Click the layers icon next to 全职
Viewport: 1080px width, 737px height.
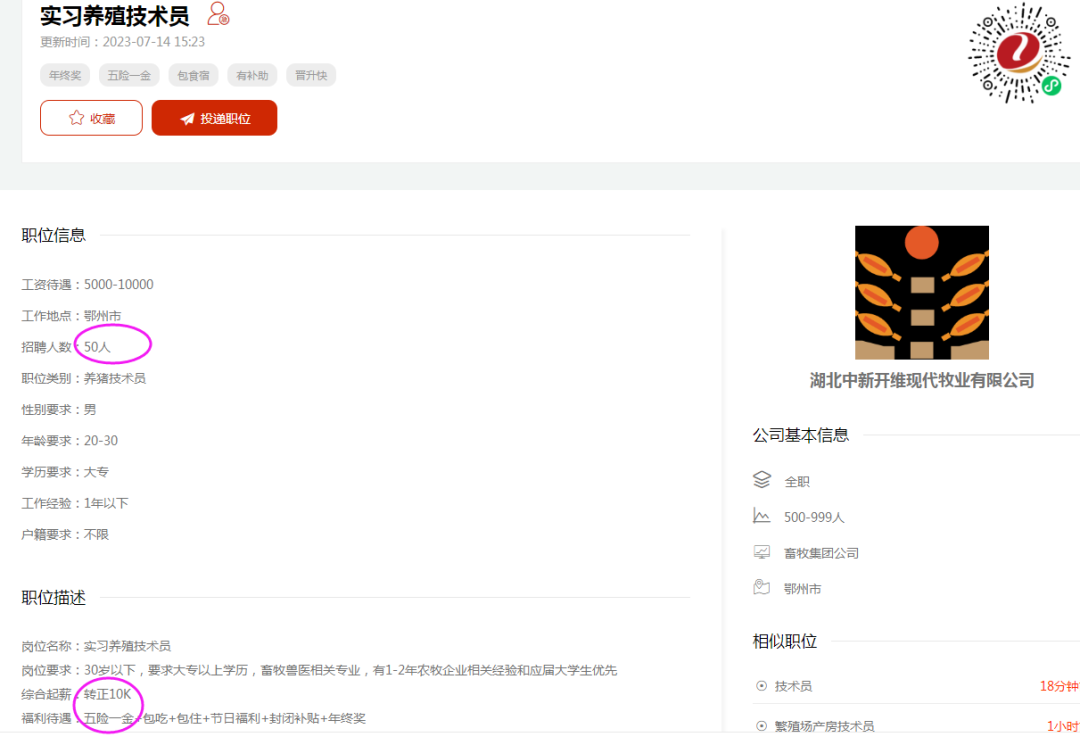[x=761, y=481]
